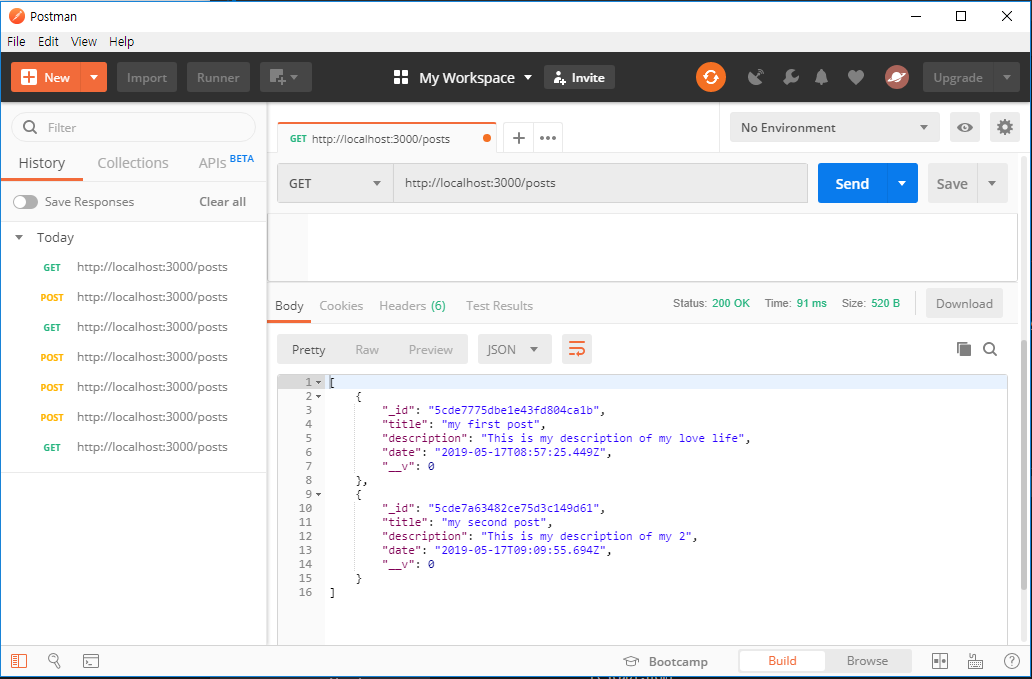The height and width of the screenshot is (679, 1032).
Task: Open the Bootcamp learning center
Action: click(665, 661)
